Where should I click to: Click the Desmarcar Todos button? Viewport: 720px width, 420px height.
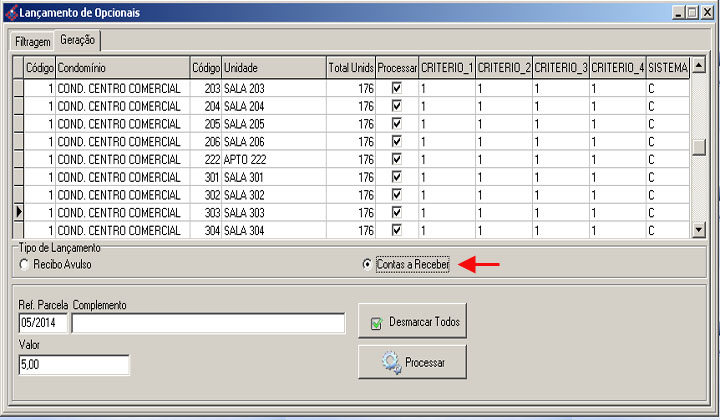pyautogui.click(x=412, y=322)
